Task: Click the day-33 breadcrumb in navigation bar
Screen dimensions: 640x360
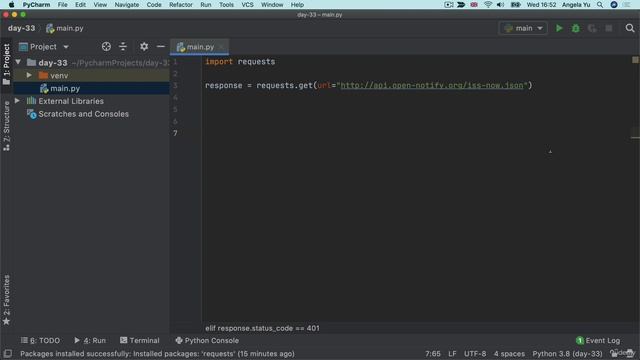Action: pos(21,28)
